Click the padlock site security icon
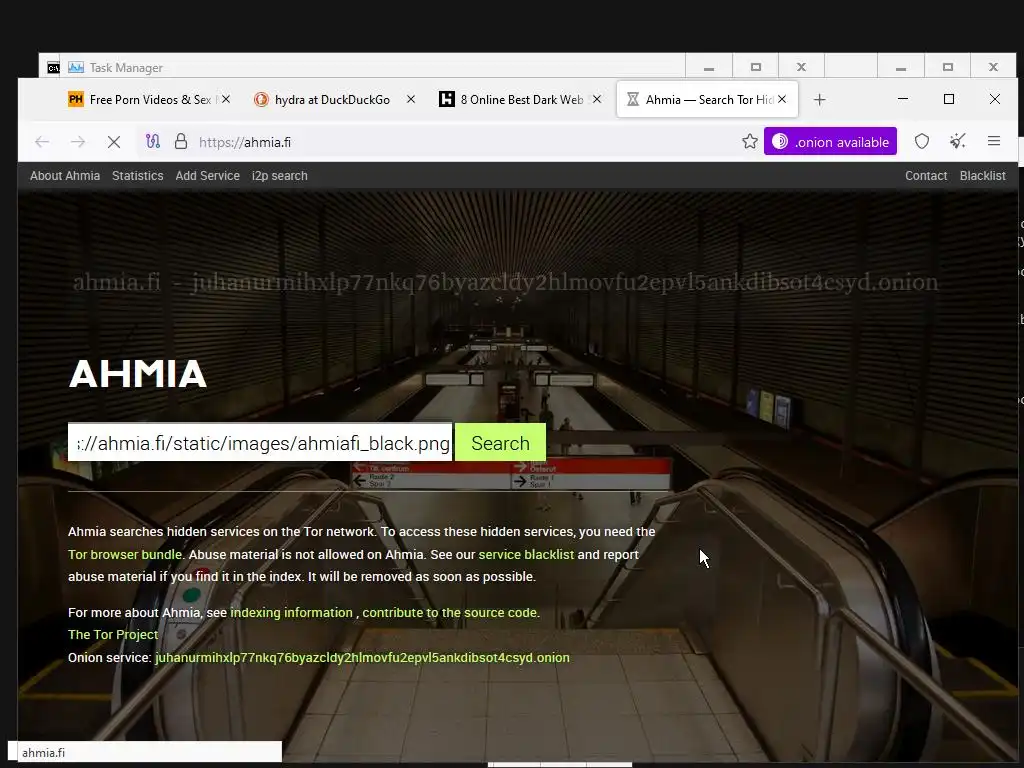The height and width of the screenshot is (768, 1024). pyautogui.click(x=181, y=142)
